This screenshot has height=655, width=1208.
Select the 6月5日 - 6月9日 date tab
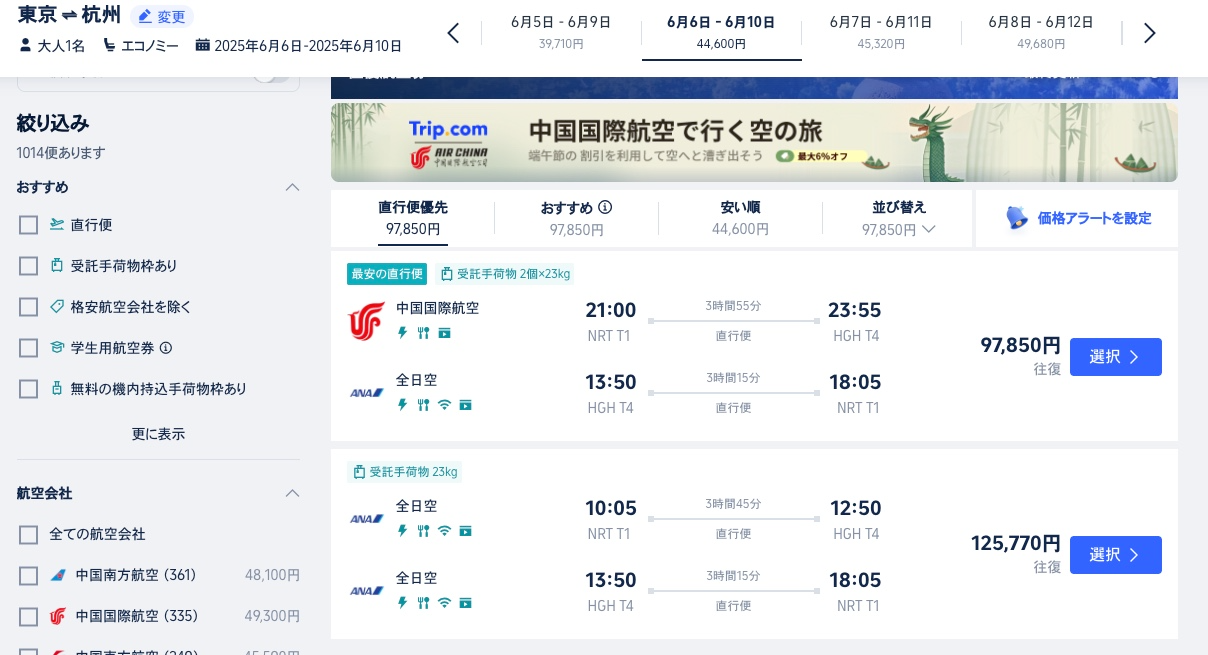click(561, 32)
